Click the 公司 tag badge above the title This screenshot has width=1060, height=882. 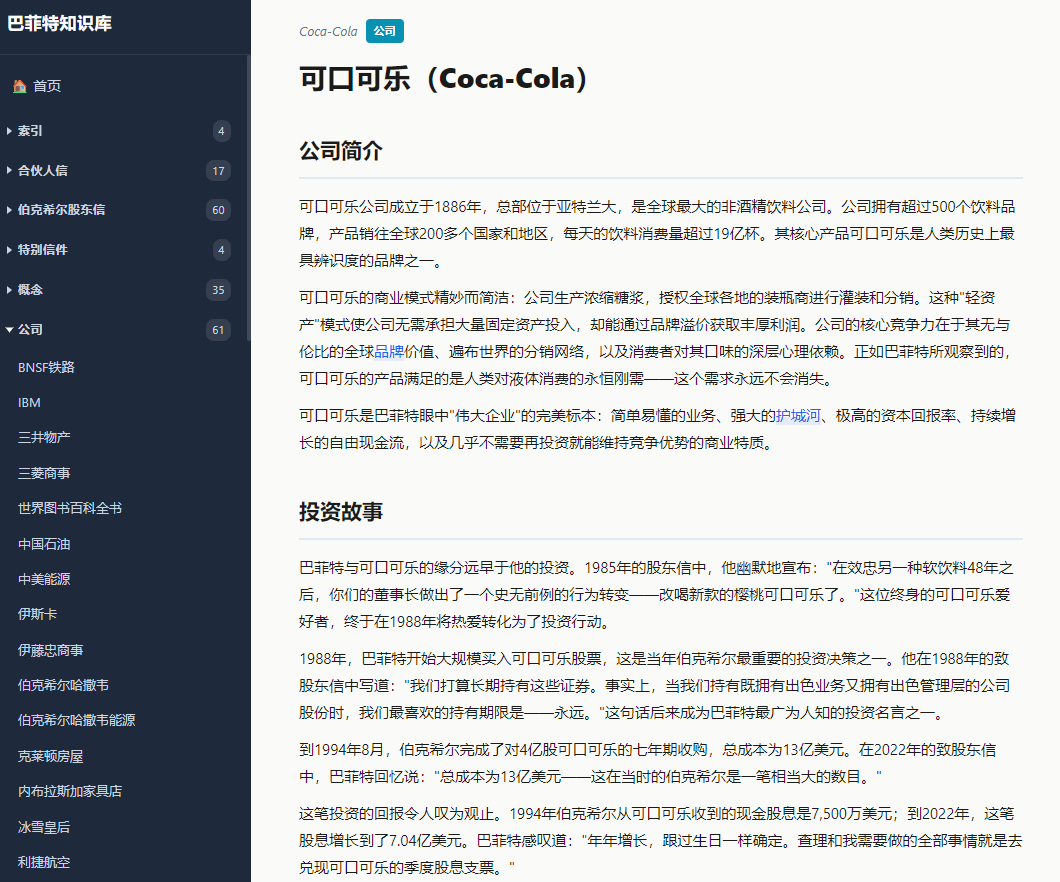(385, 31)
